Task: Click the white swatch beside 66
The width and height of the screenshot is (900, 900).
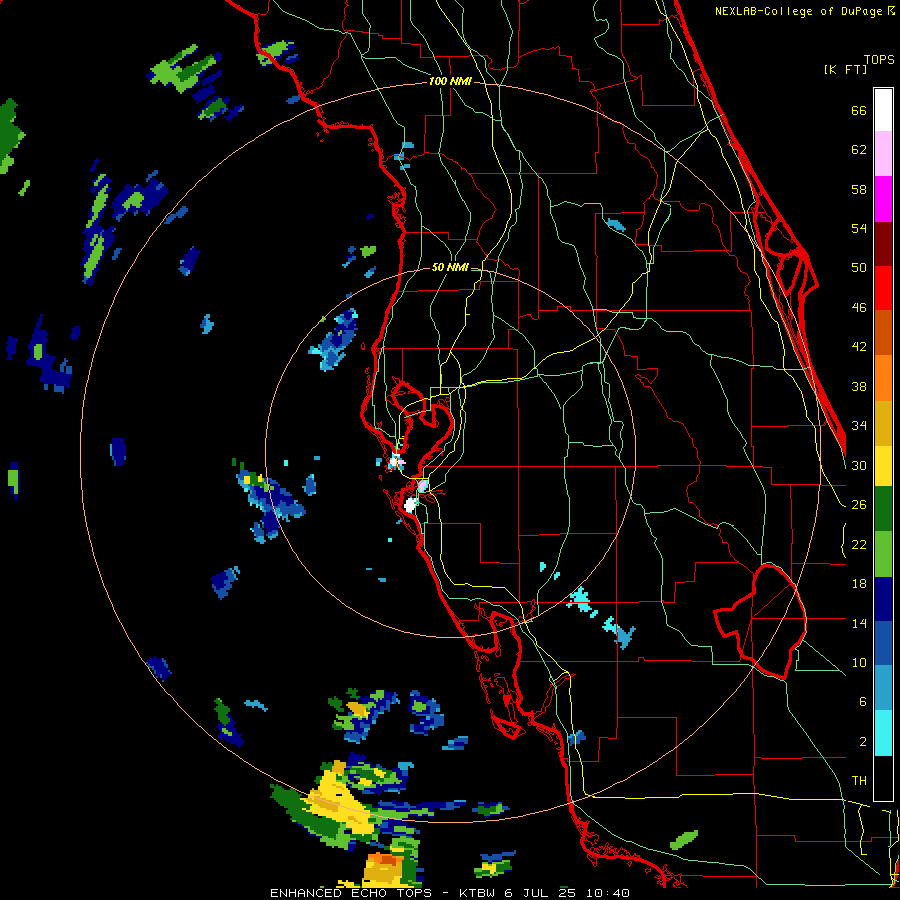Action: (883, 110)
